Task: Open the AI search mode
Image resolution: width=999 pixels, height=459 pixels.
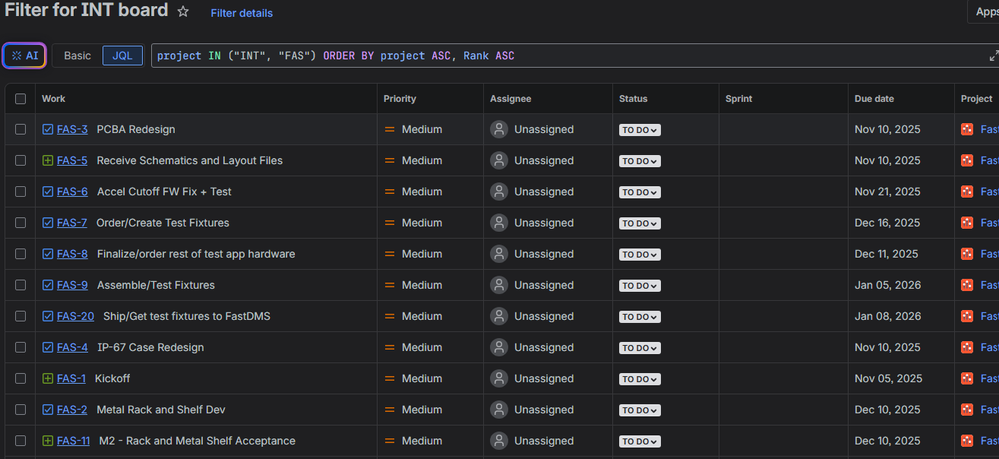Action: [25, 56]
